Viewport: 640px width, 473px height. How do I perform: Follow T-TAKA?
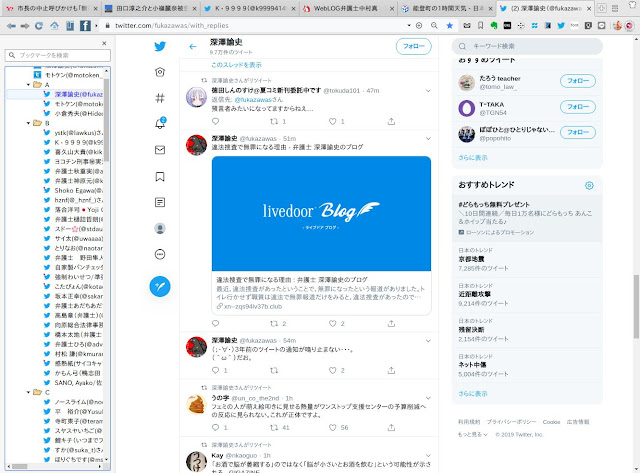pyautogui.click(x=578, y=107)
